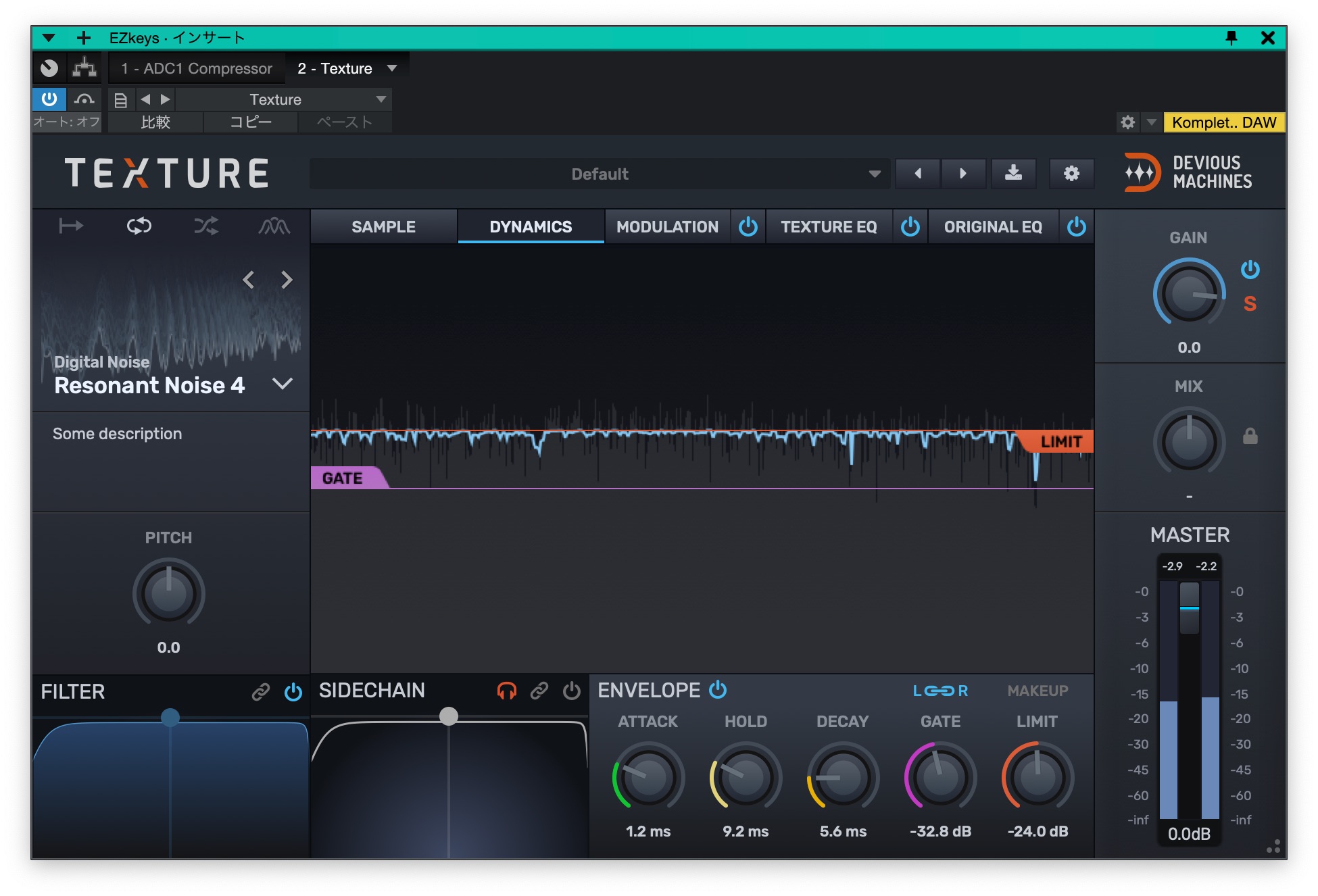Click the L/R stereo link icon

(940, 691)
